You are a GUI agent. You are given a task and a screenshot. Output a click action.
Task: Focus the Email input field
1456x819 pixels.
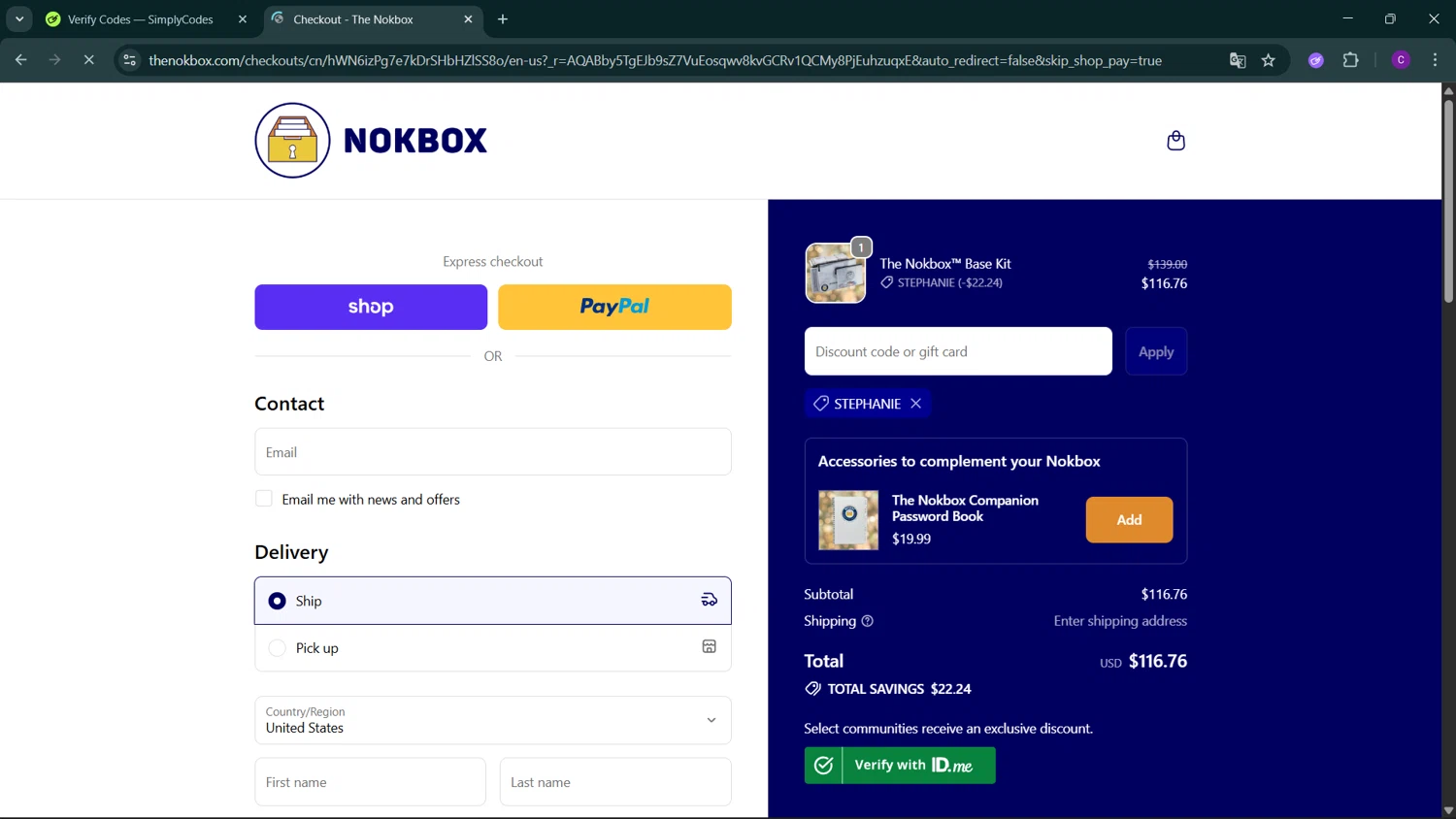pyautogui.click(x=493, y=452)
